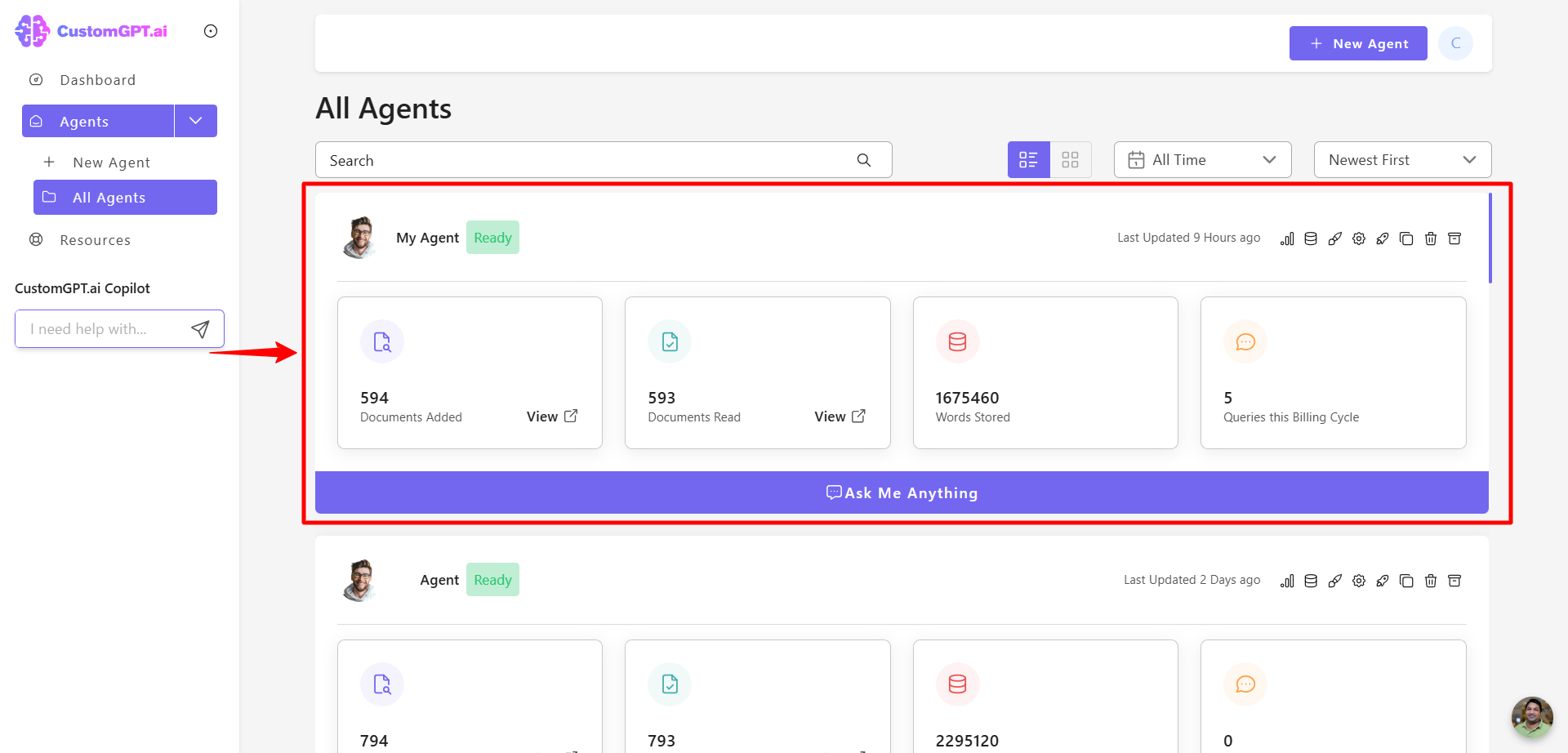
Task: Click the search magnifier icon
Action: click(x=864, y=160)
